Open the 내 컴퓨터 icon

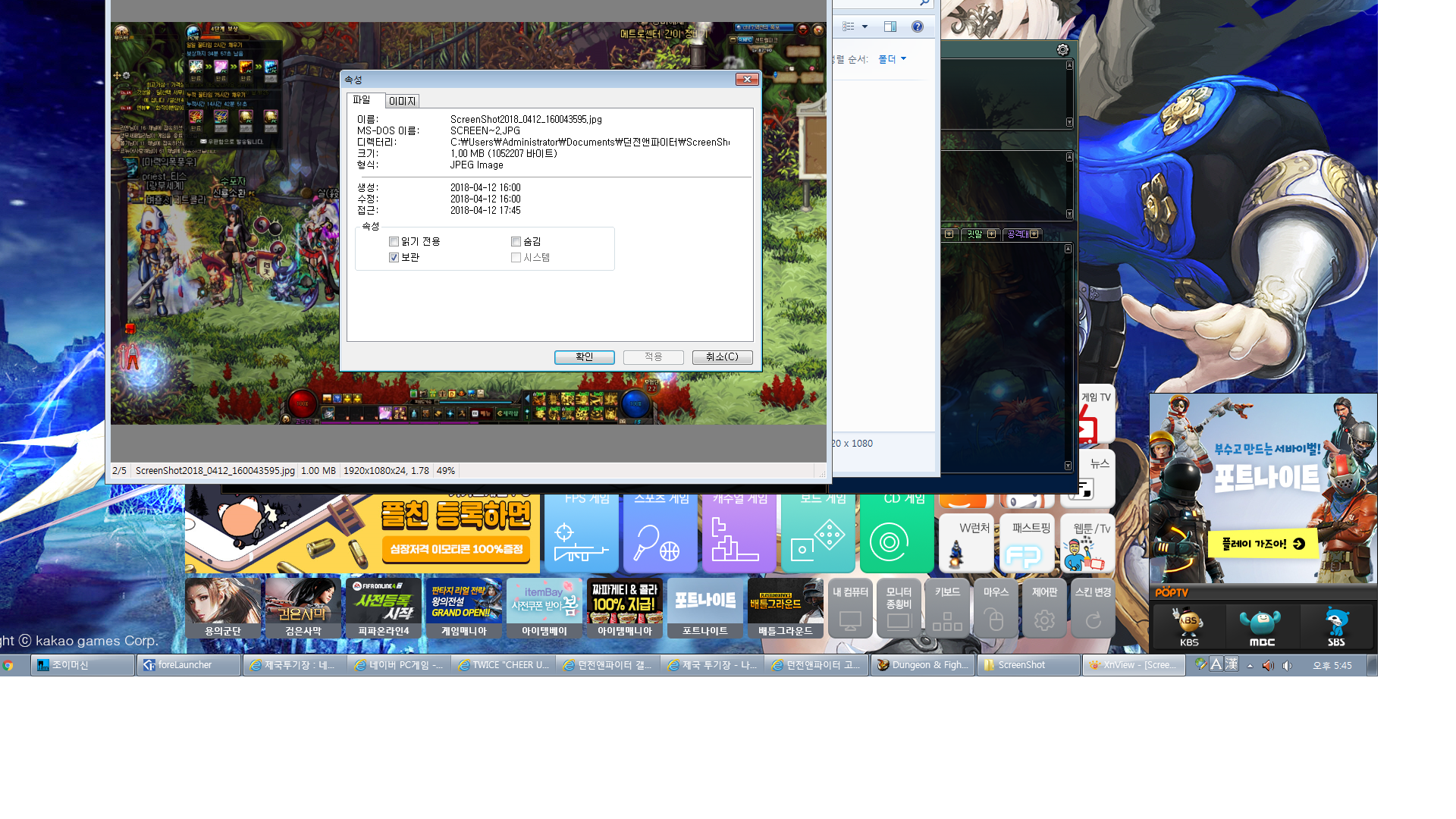(x=850, y=609)
